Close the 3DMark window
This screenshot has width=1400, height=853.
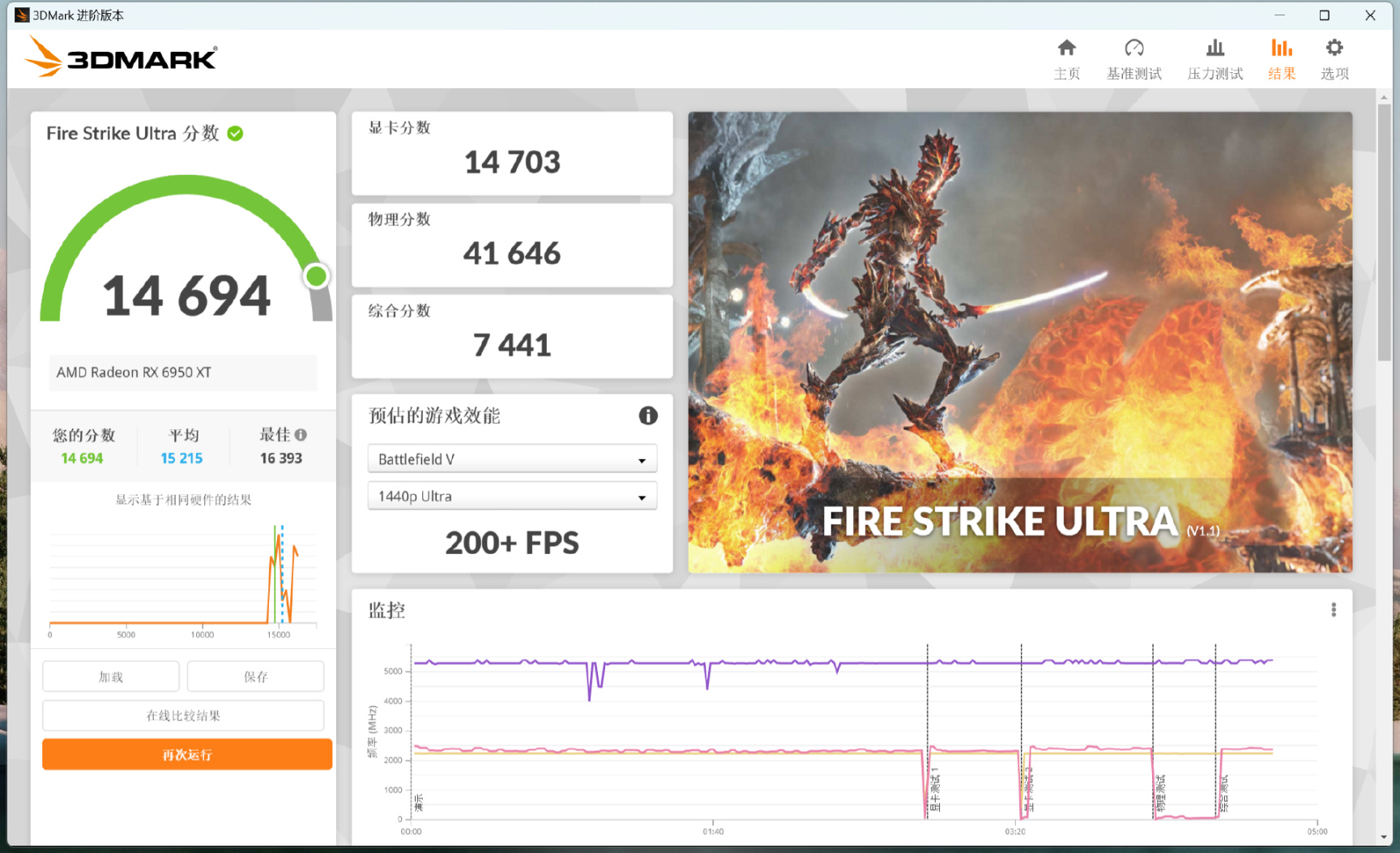[1370, 15]
